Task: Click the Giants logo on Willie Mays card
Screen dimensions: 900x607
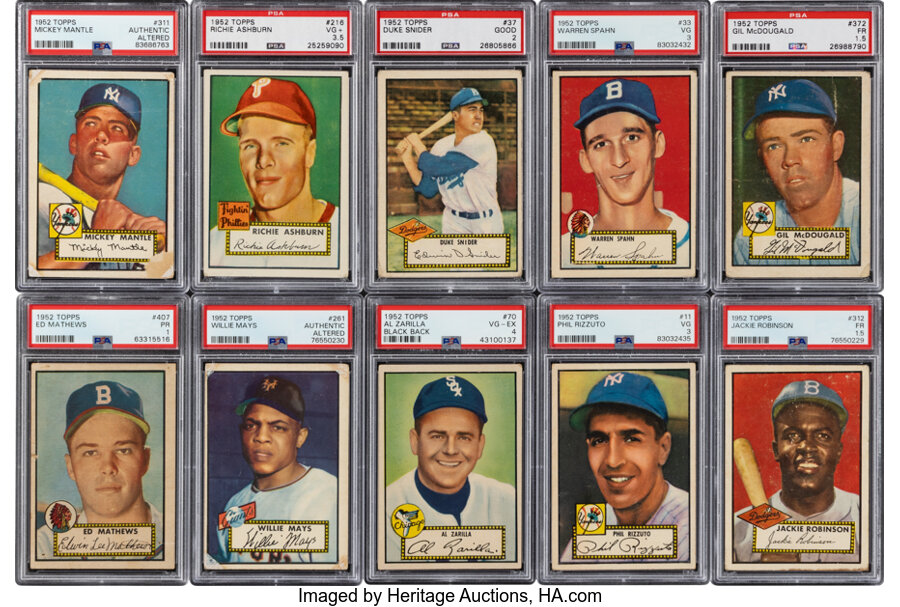Action: pos(236,516)
